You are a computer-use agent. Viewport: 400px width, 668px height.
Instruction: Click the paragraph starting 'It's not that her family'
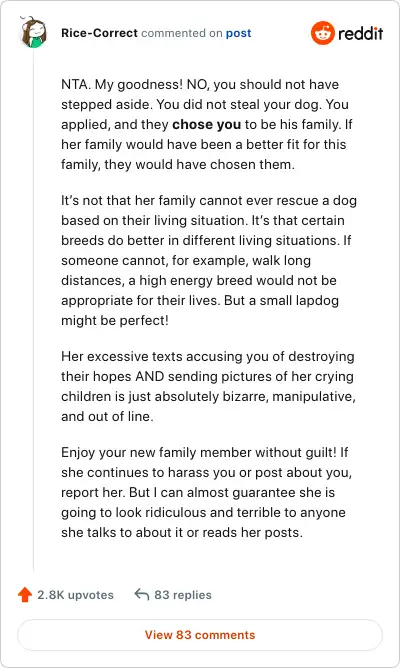coord(209,260)
